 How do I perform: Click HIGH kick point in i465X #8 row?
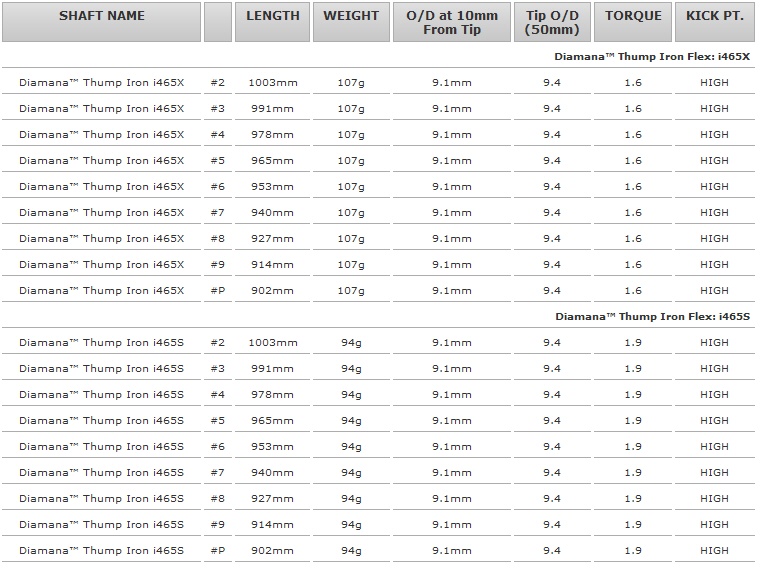(714, 239)
